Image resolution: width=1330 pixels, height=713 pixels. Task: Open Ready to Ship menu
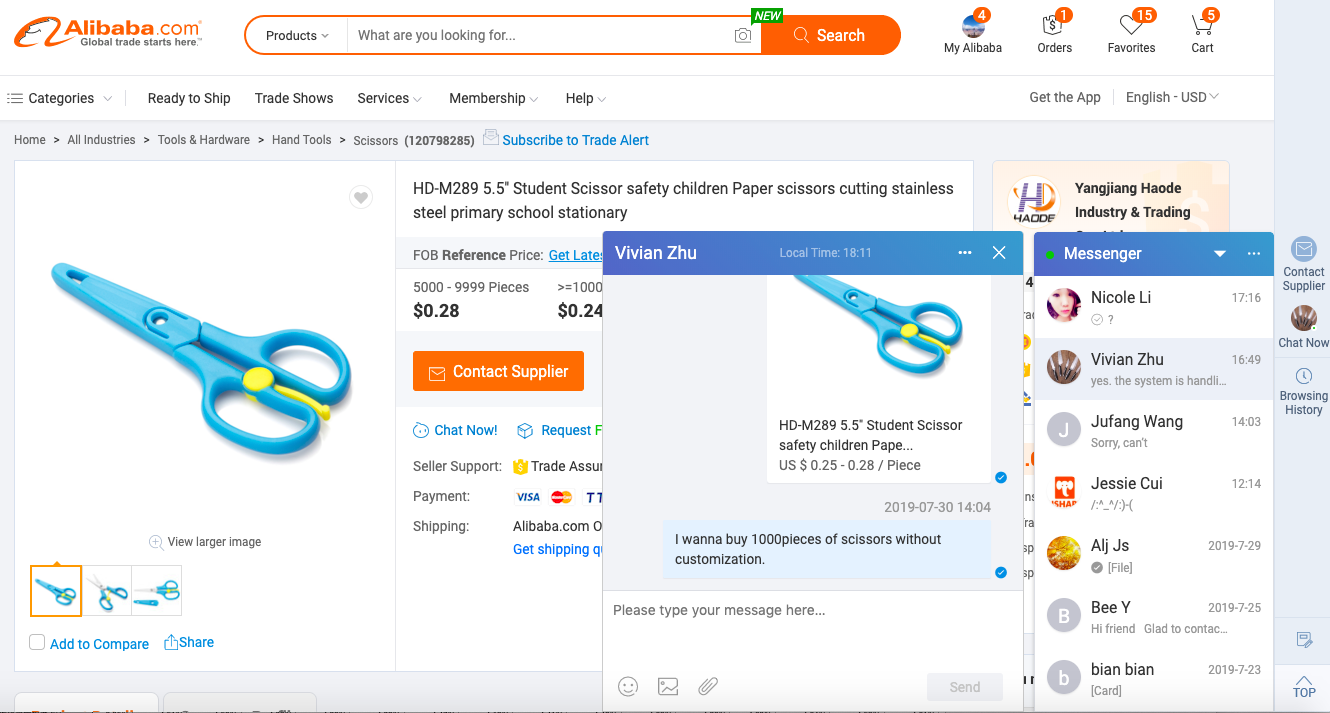coord(189,98)
